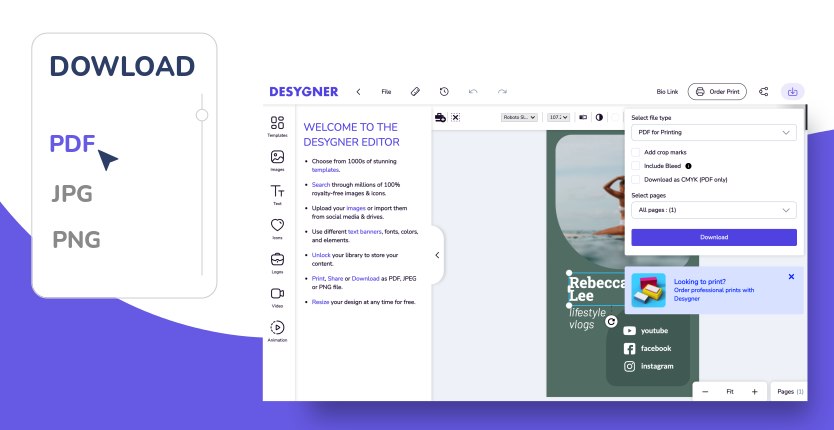This screenshot has height=430, width=834.
Task: Click the Fit zoom option
Action: coord(730,392)
